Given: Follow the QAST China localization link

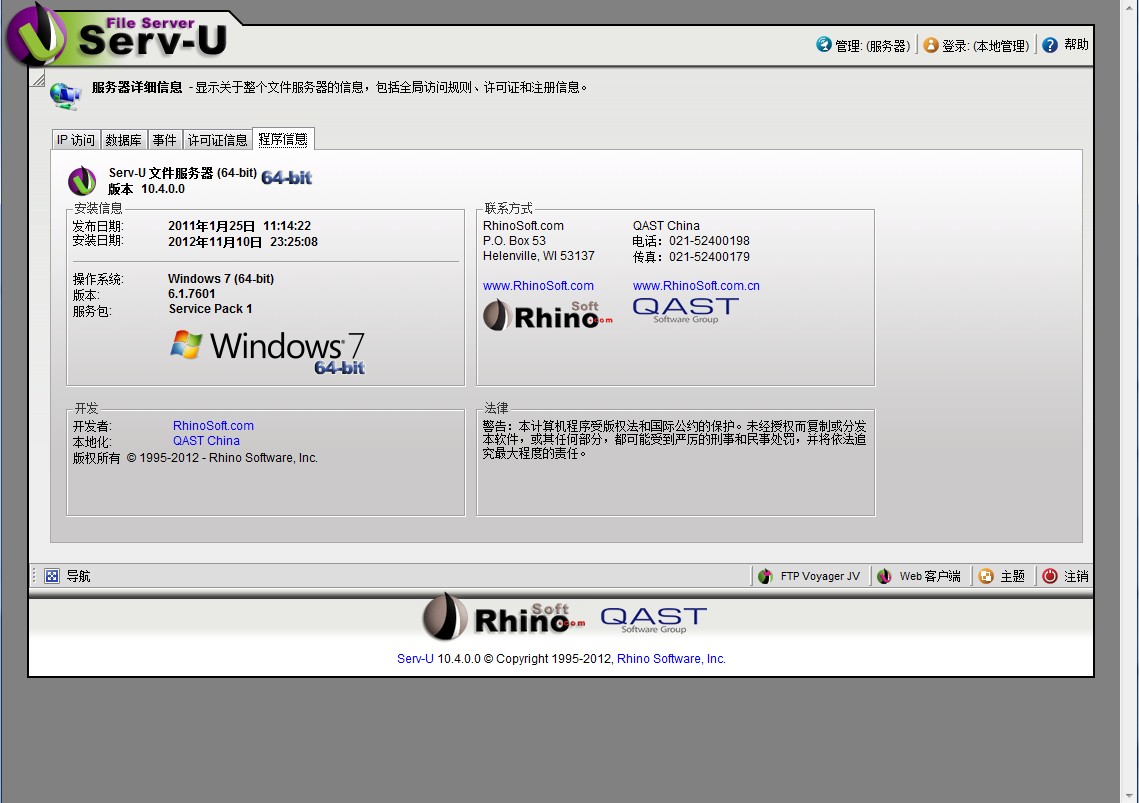Looking at the screenshot, I should 206,441.
